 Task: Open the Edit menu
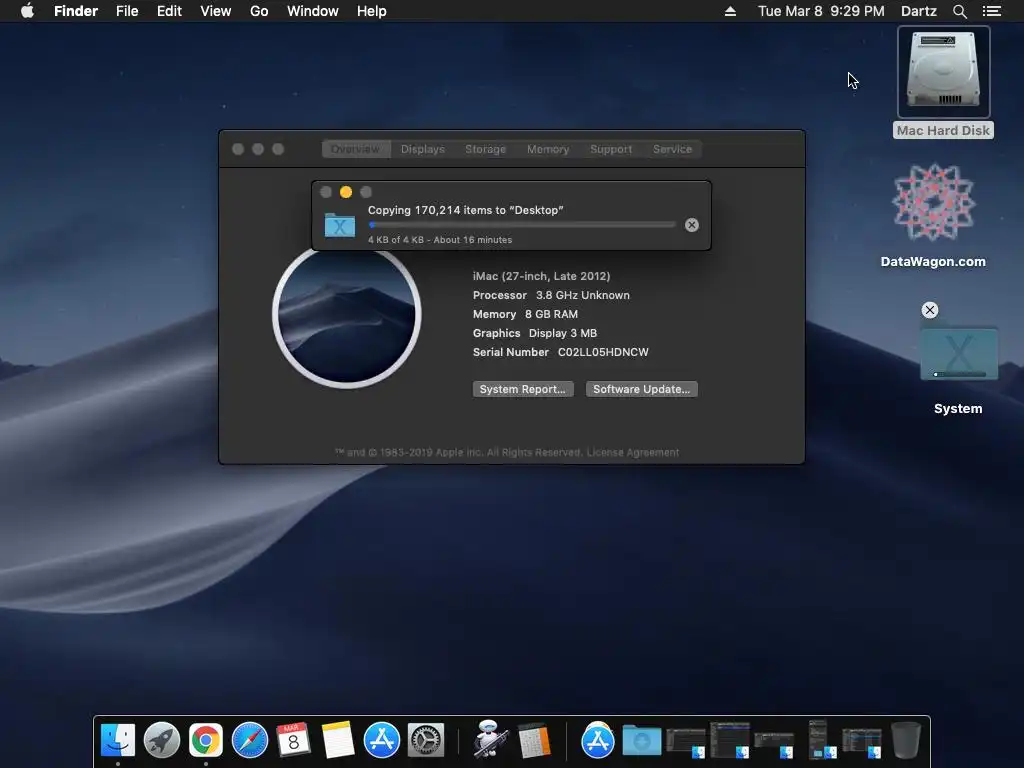click(169, 11)
